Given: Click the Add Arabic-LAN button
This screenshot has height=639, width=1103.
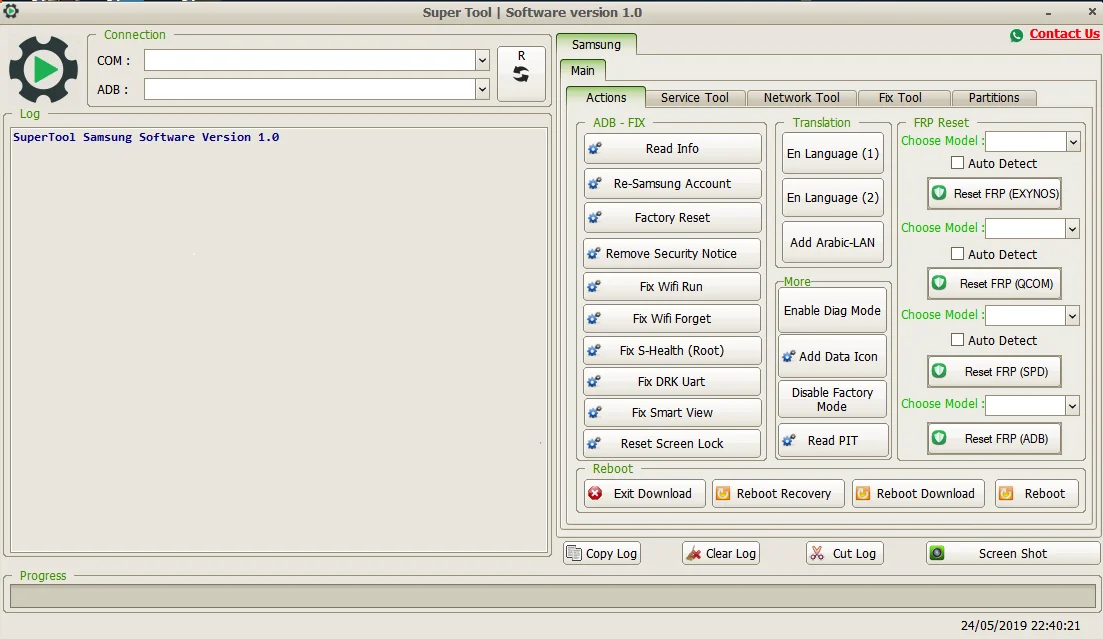Looking at the screenshot, I should pyautogui.click(x=832, y=242).
